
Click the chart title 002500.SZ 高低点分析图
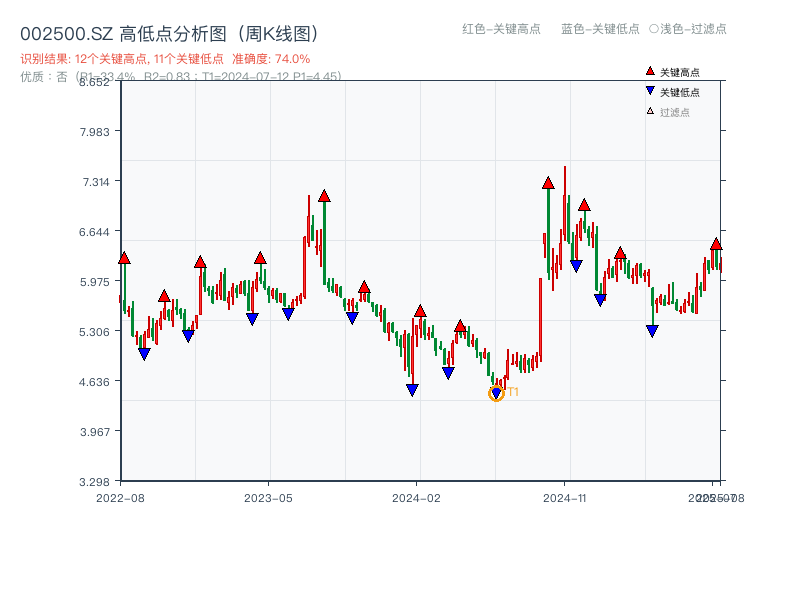point(170,34)
